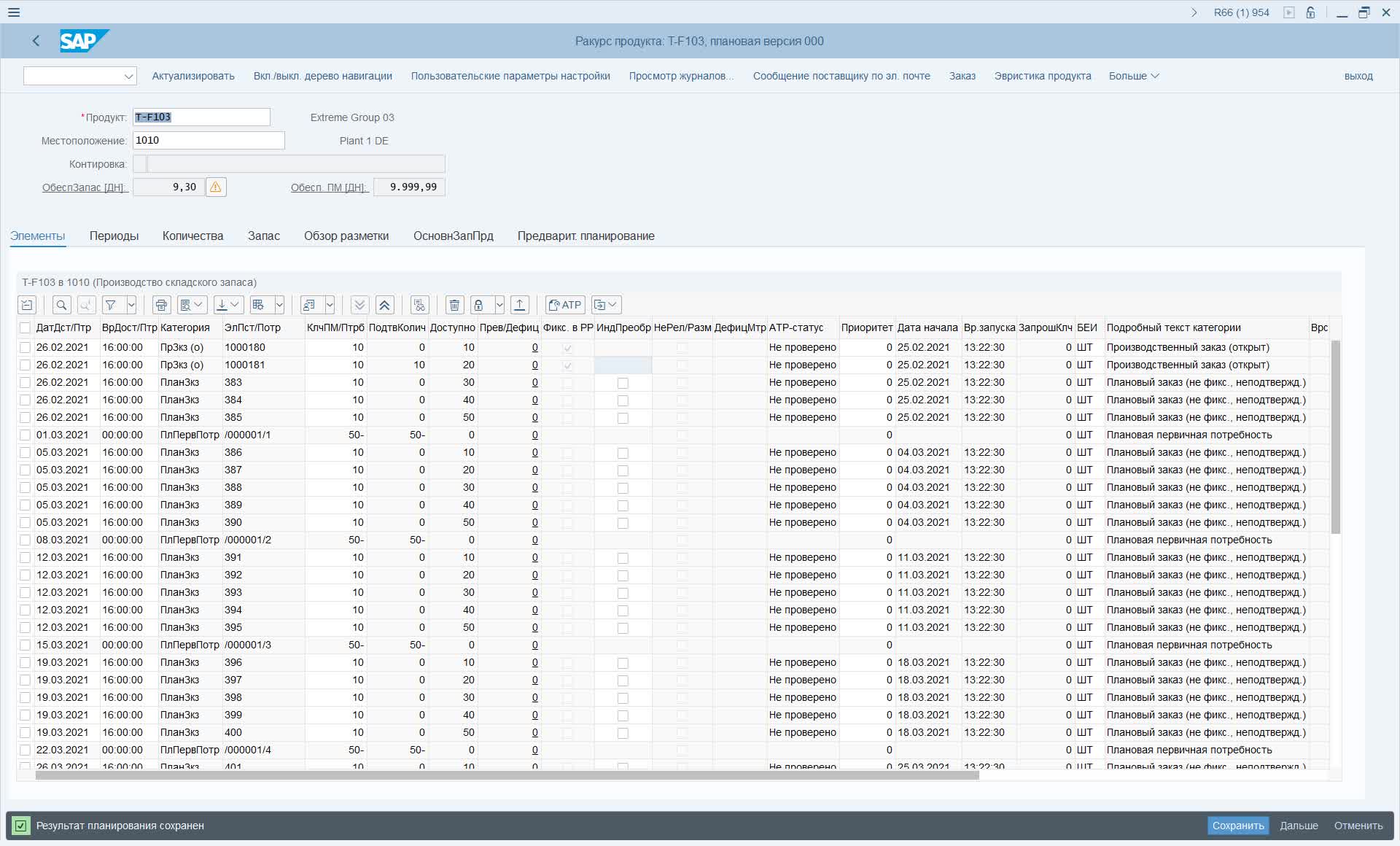The height and width of the screenshot is (846, 1400).
Task: Click the Отменить button
Action: [1358, 826]
